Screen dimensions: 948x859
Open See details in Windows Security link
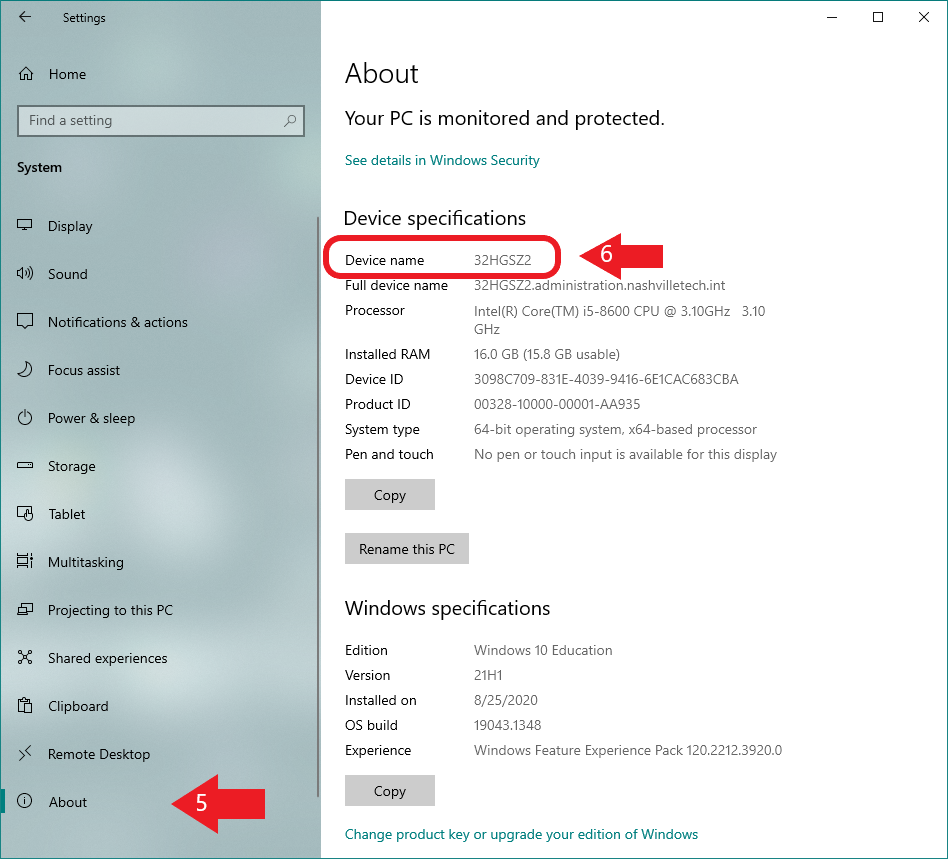coord(442,160)
